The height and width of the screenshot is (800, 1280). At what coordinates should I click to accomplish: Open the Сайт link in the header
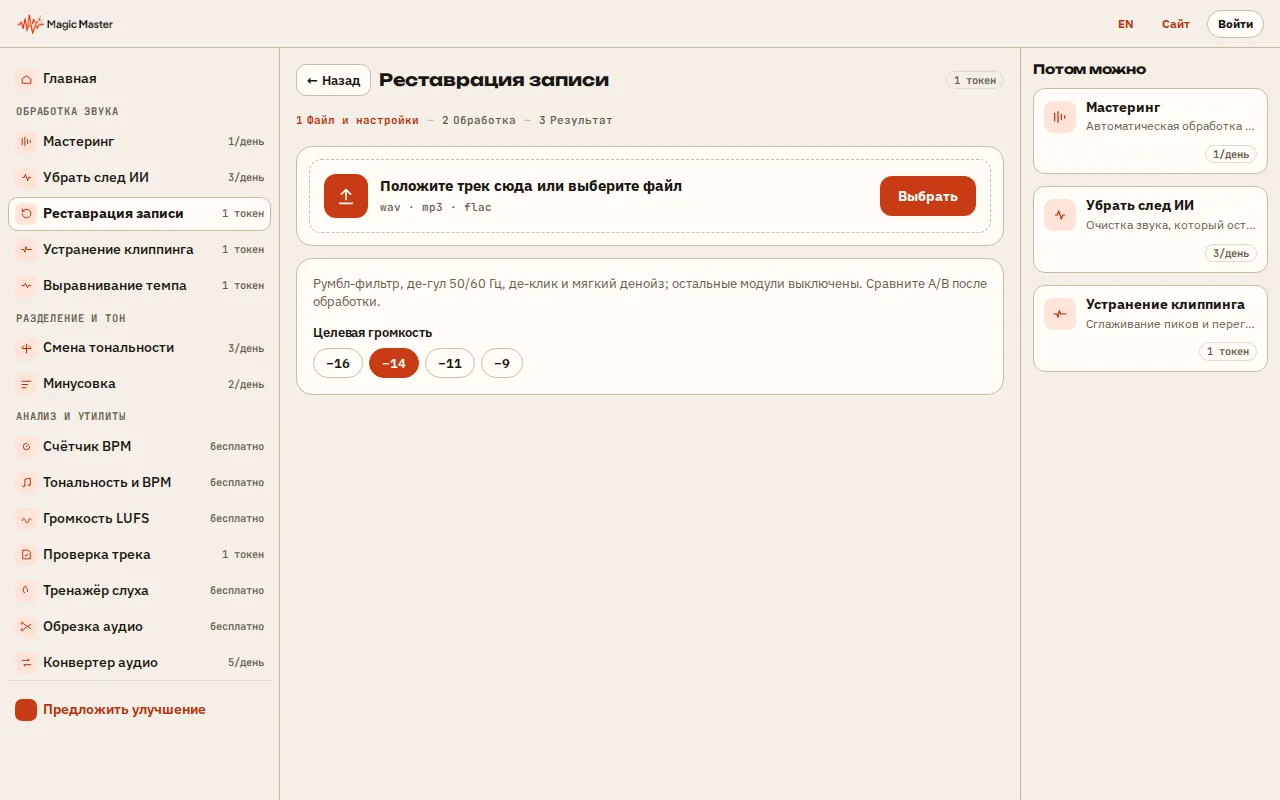(1176, 24)
